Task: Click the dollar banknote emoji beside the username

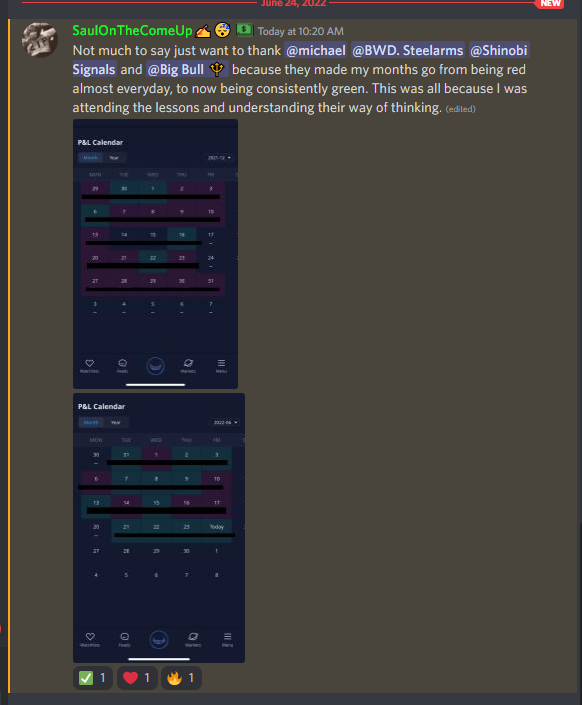Action: pyautogui.click(x=245, y=30)
